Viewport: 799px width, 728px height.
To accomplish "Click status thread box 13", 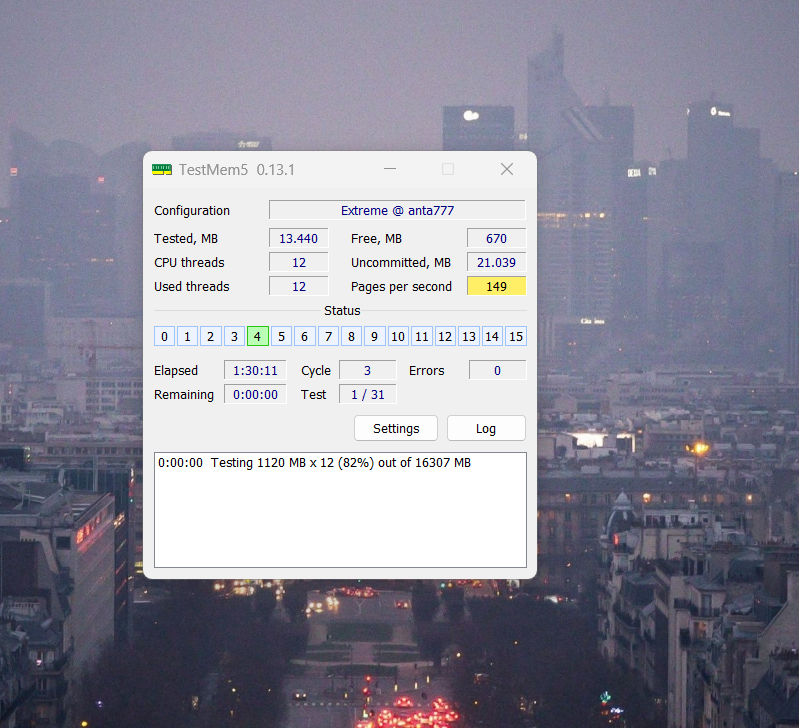I will click(x=469, y=336).
